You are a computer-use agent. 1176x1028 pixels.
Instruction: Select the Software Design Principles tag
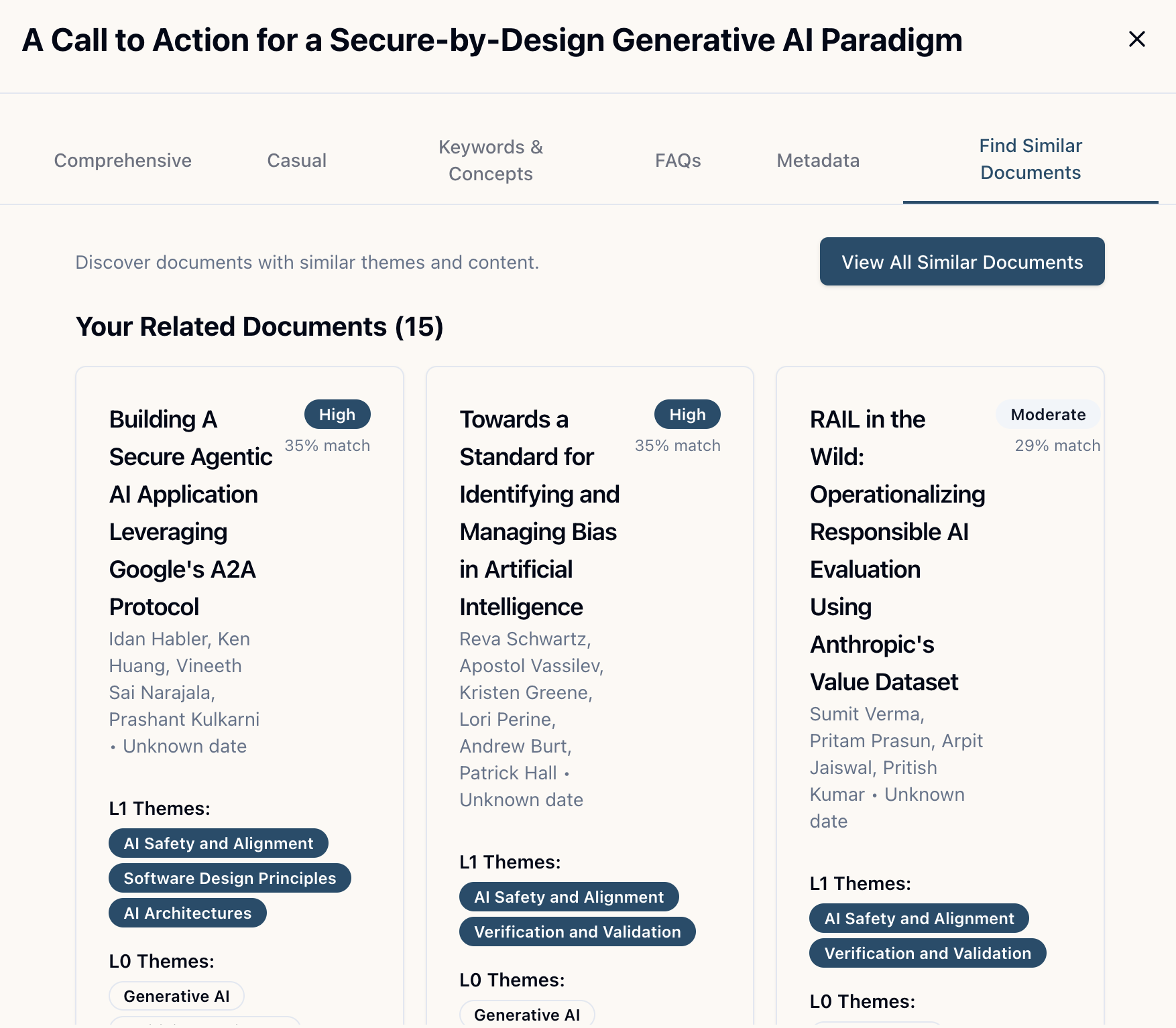229,878
